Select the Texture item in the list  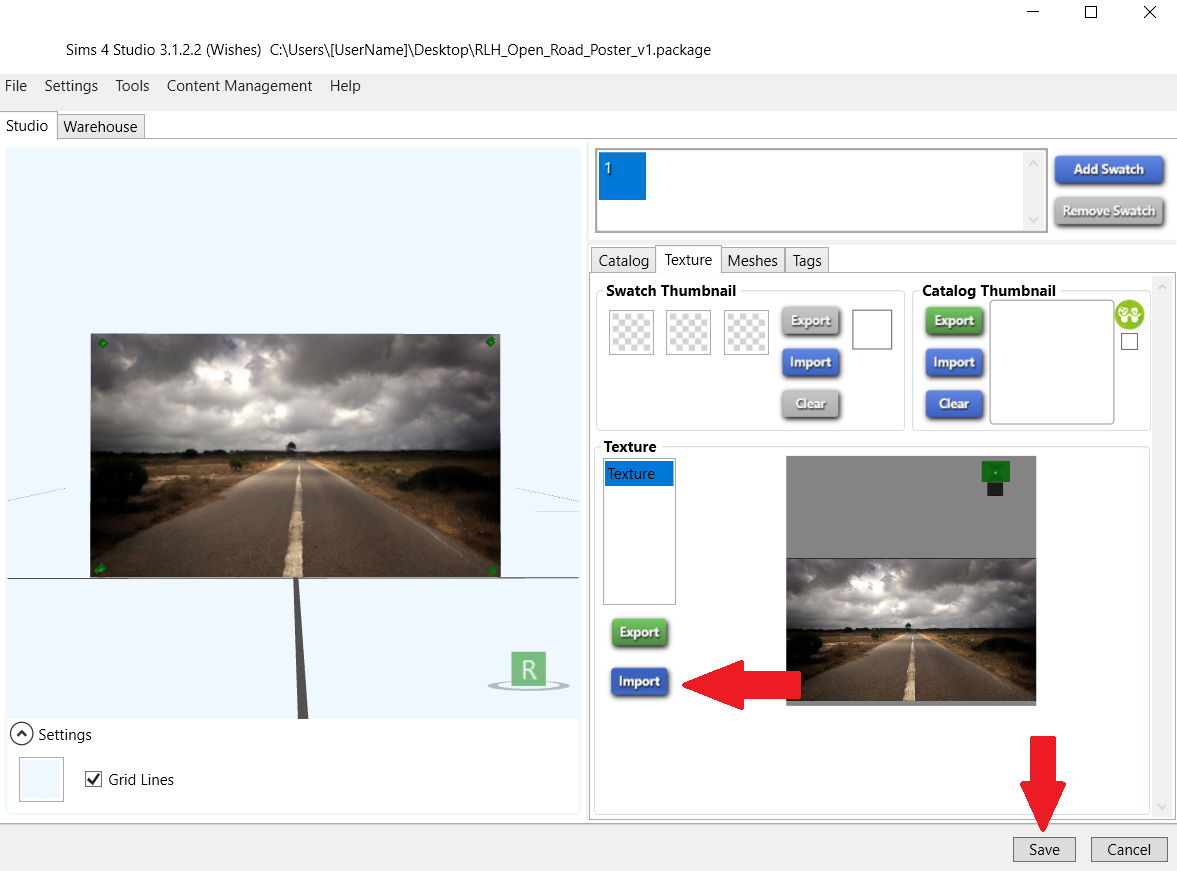click(x=638, y=474)
